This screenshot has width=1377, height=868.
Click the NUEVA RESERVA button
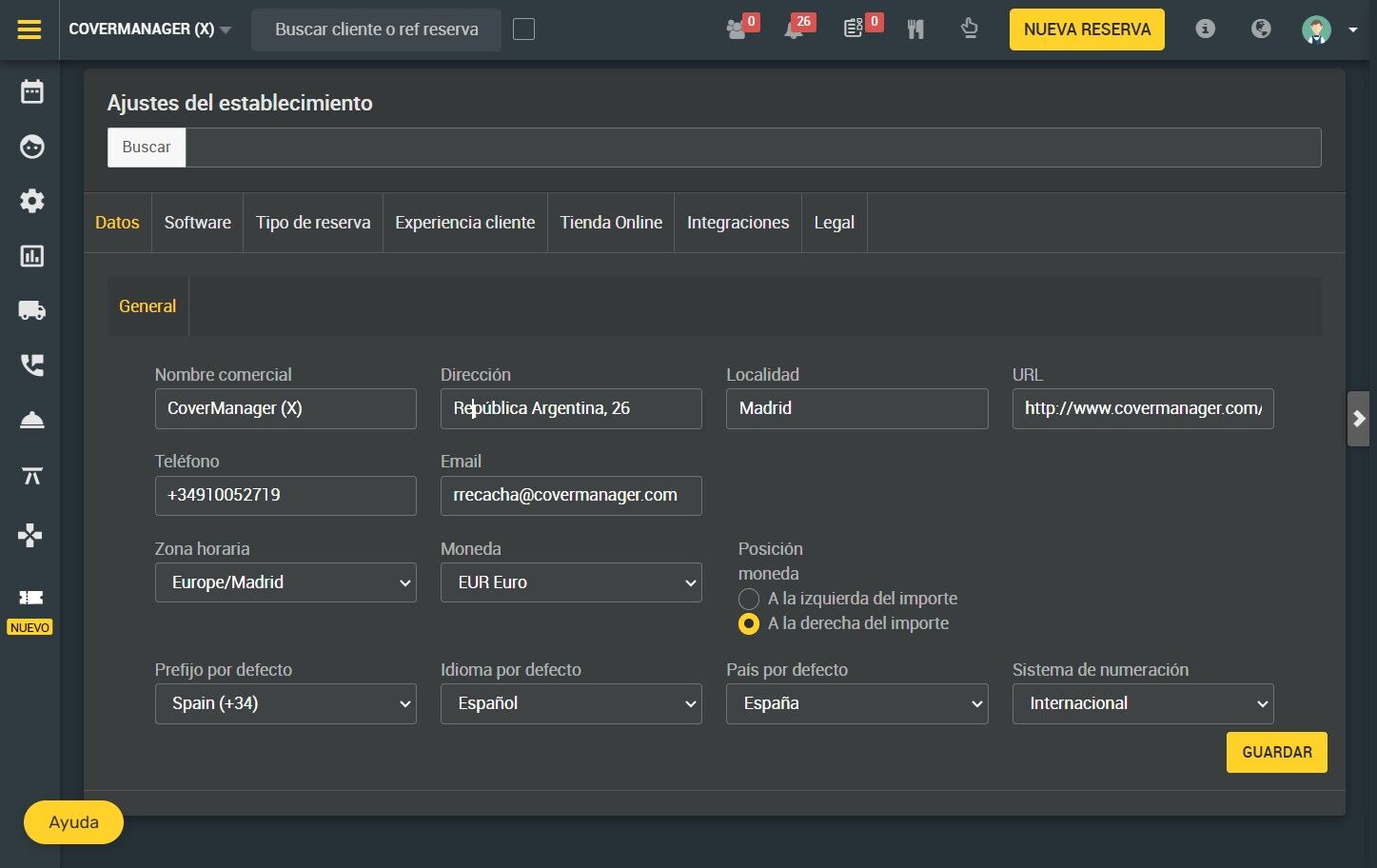[1087, 30]
